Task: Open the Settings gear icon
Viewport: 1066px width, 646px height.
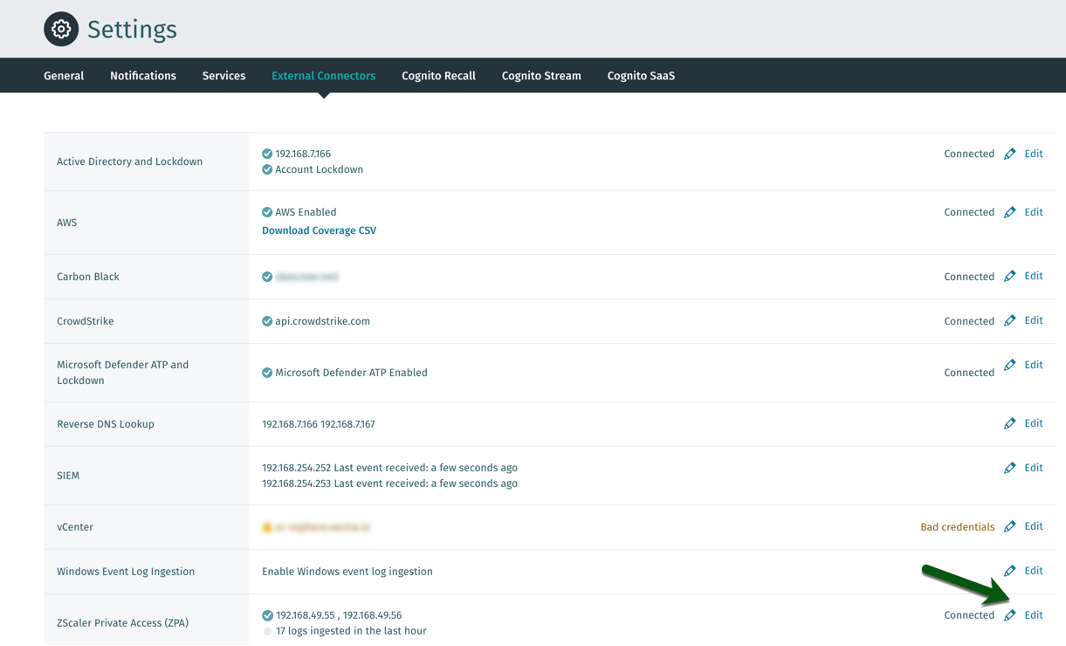Action: pos(61,29)
